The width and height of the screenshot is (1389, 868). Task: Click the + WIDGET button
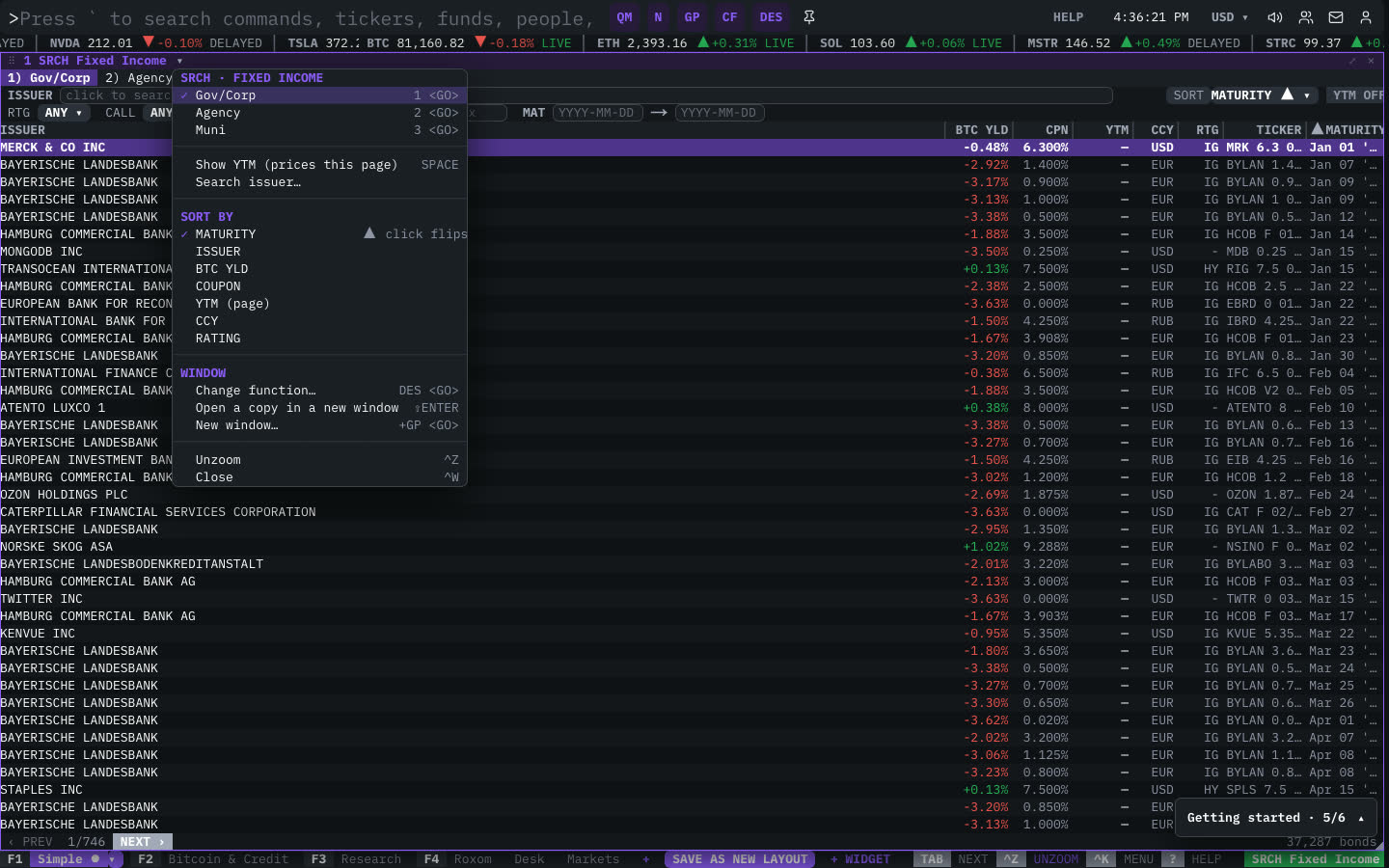click(x=860, y=859)
